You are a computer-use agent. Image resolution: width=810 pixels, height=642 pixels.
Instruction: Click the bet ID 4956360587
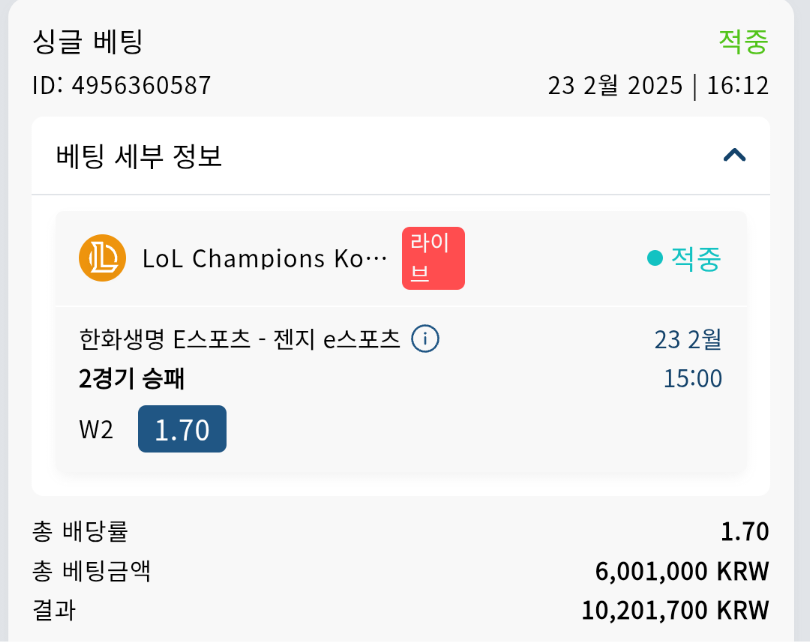tap(122, 85)
